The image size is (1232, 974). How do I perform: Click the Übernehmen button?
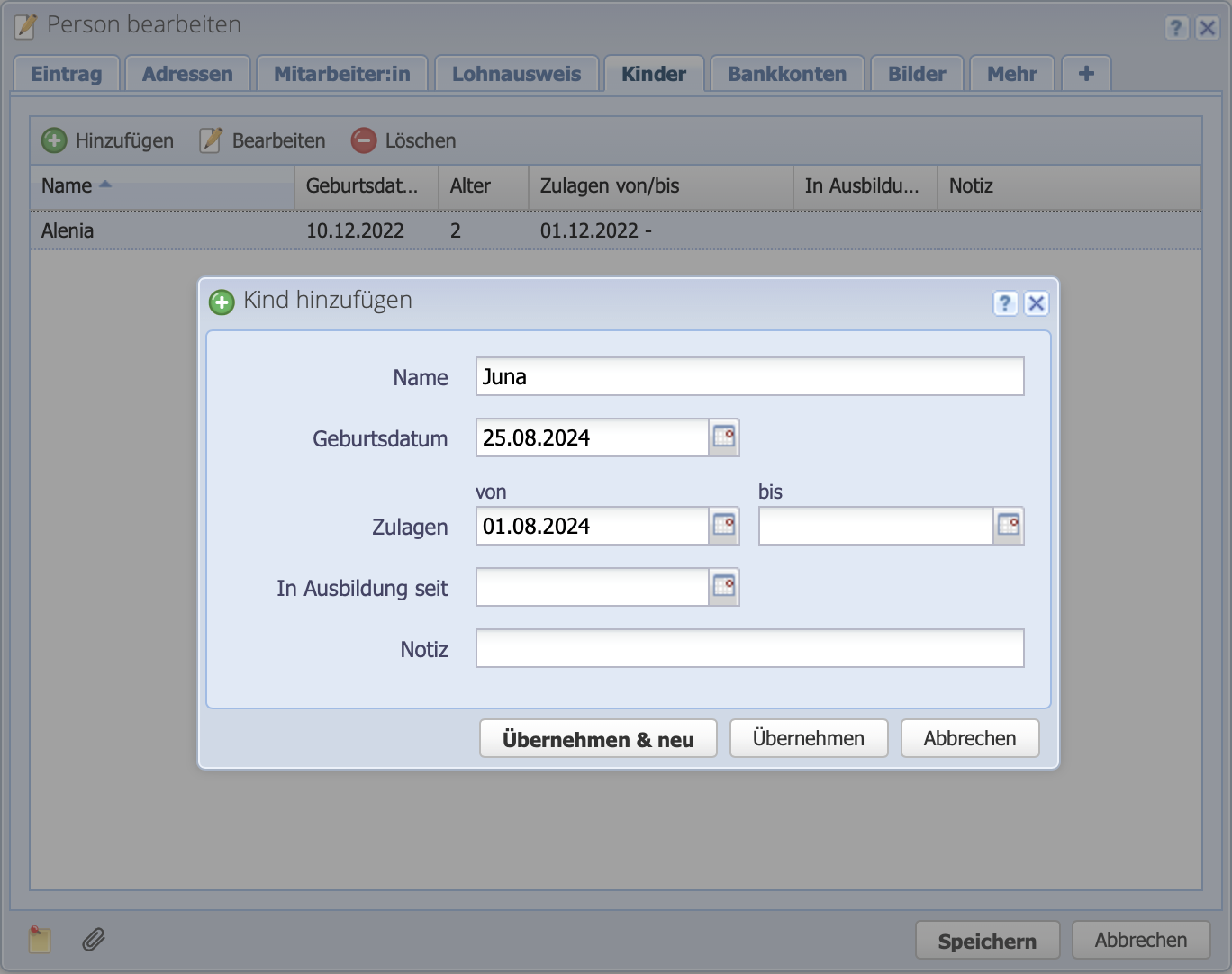[x=808, y=738]
